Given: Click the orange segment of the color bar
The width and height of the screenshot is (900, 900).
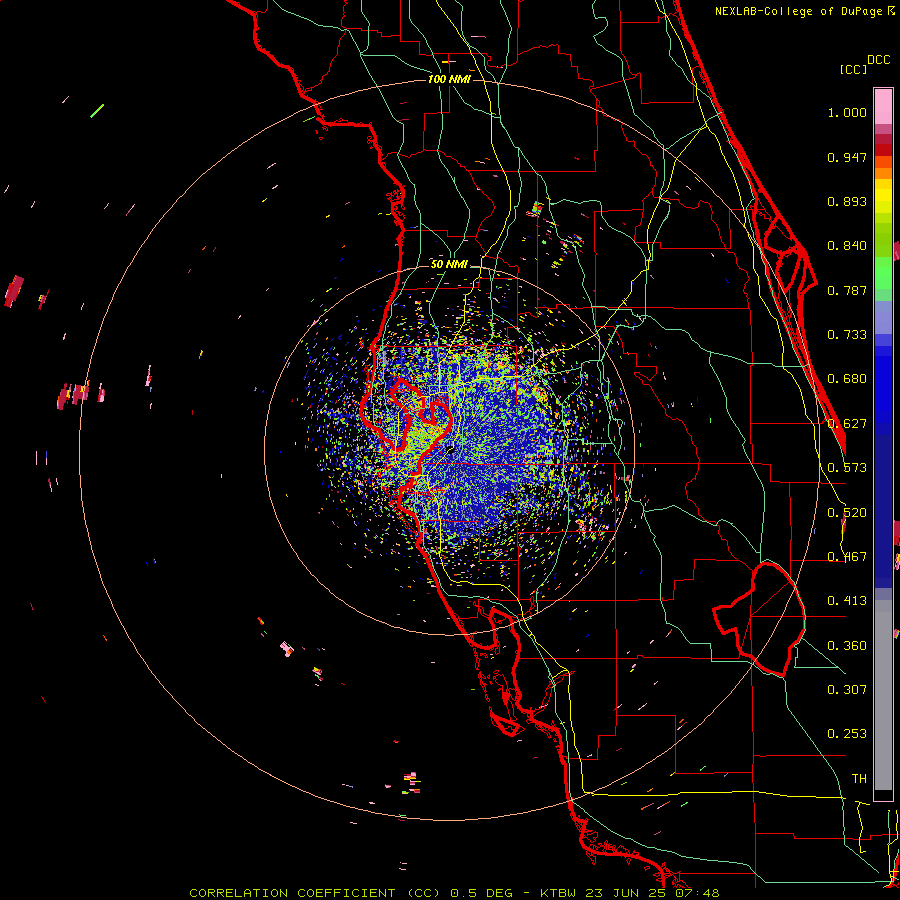Looking at the screenshot, I should (x=883, y=168).
